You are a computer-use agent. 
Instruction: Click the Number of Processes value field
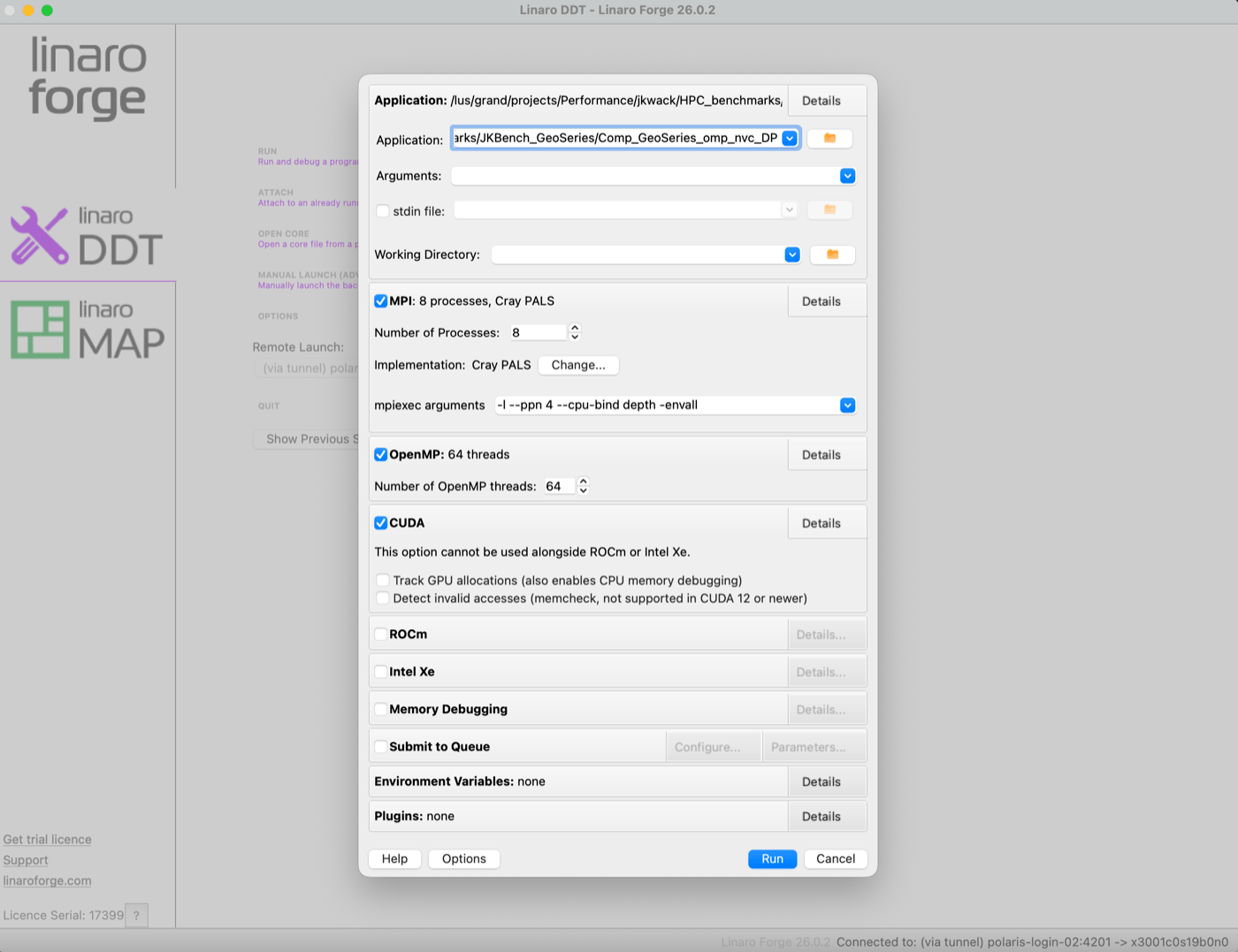537,332
